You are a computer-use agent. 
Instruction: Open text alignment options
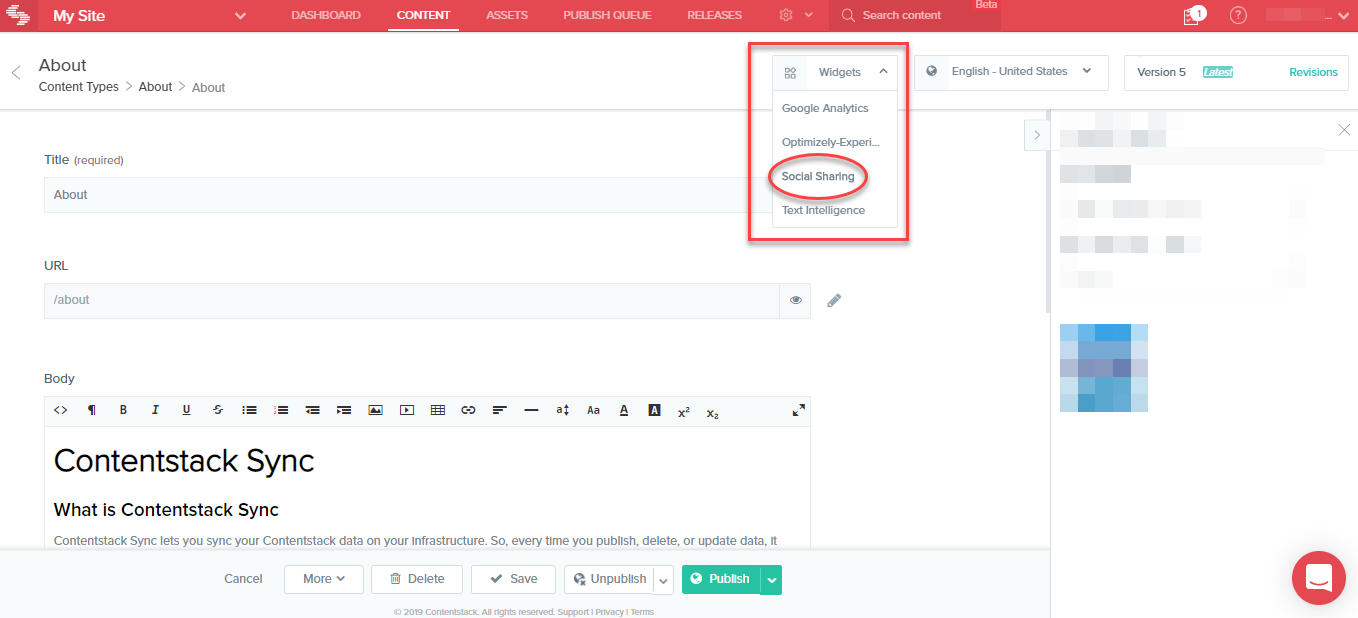click(x=500, y=410)
